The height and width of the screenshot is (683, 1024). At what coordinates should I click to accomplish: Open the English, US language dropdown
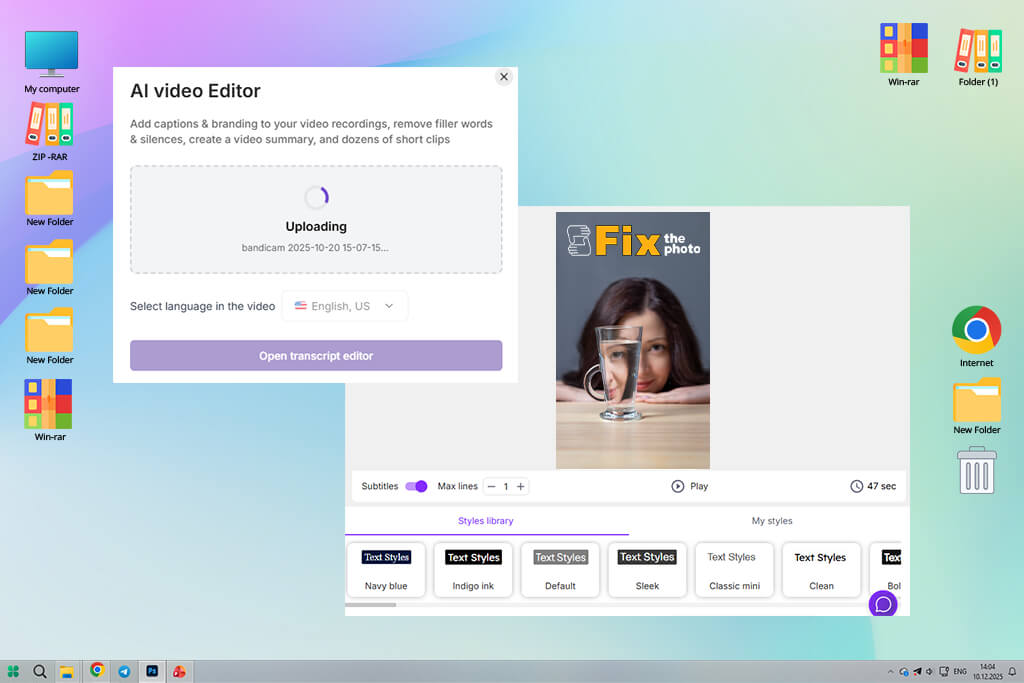[345, 306]
